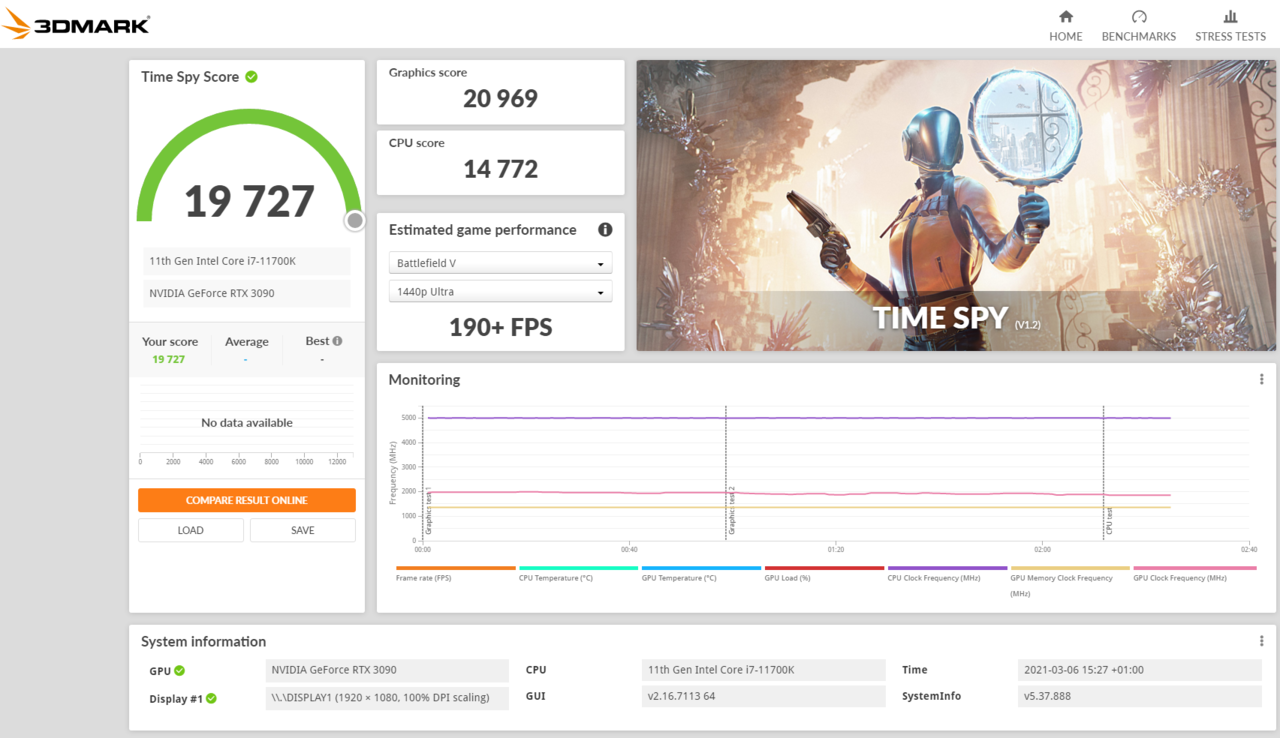Click the info icon next to Best

tap(337, 341)
